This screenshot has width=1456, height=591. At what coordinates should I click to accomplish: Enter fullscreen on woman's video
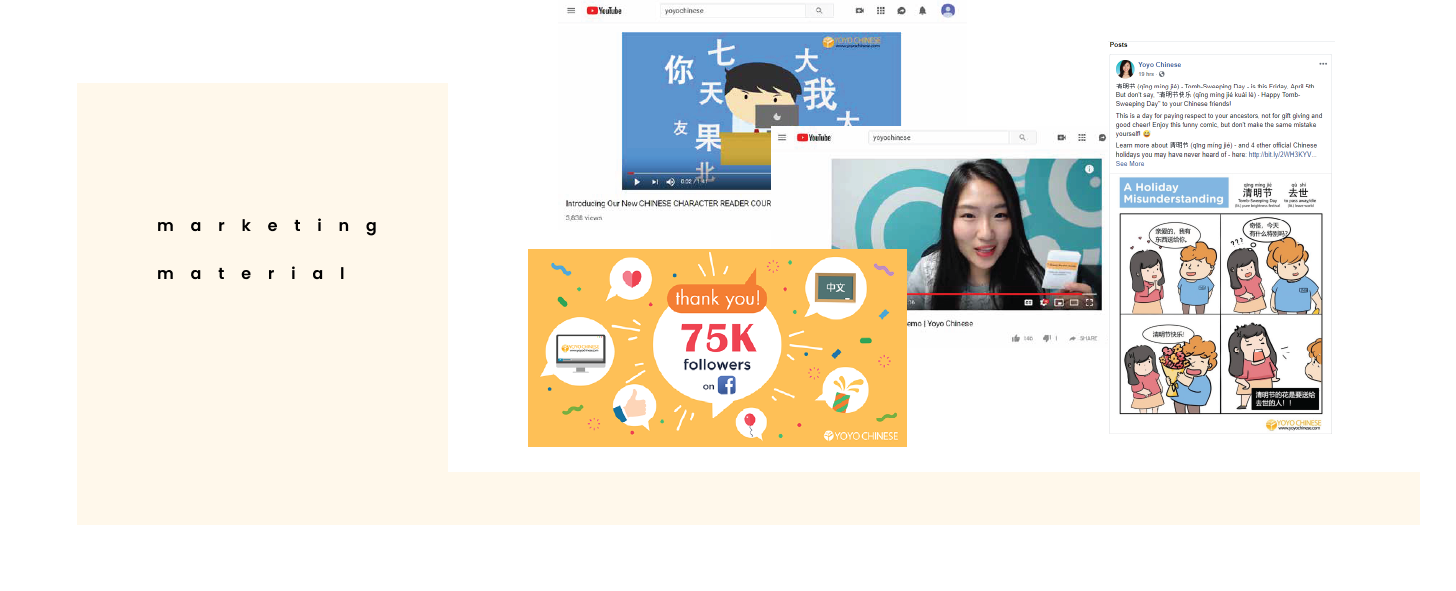(1089, 302)
